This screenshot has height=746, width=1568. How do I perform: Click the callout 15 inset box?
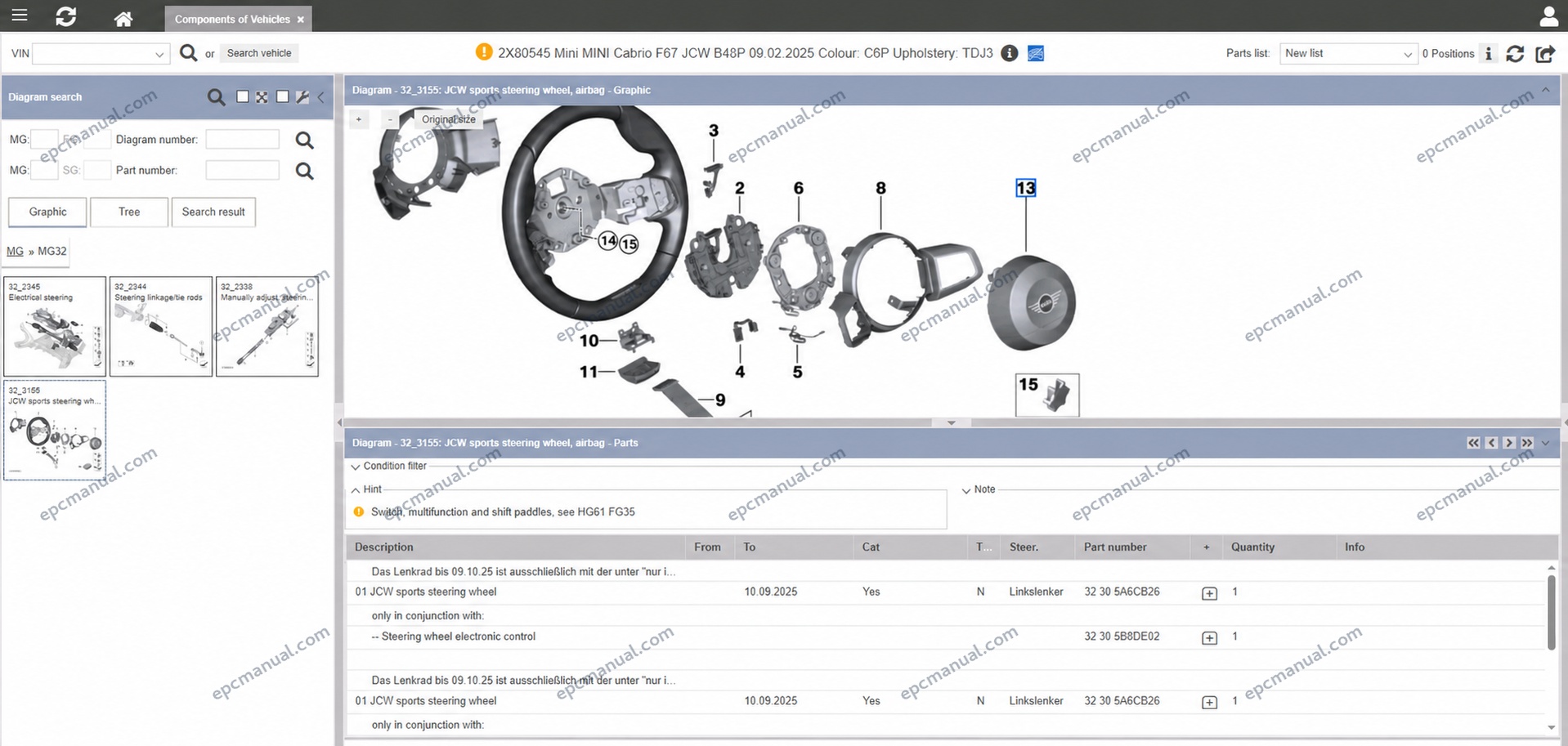click(x=1047, y=395)
